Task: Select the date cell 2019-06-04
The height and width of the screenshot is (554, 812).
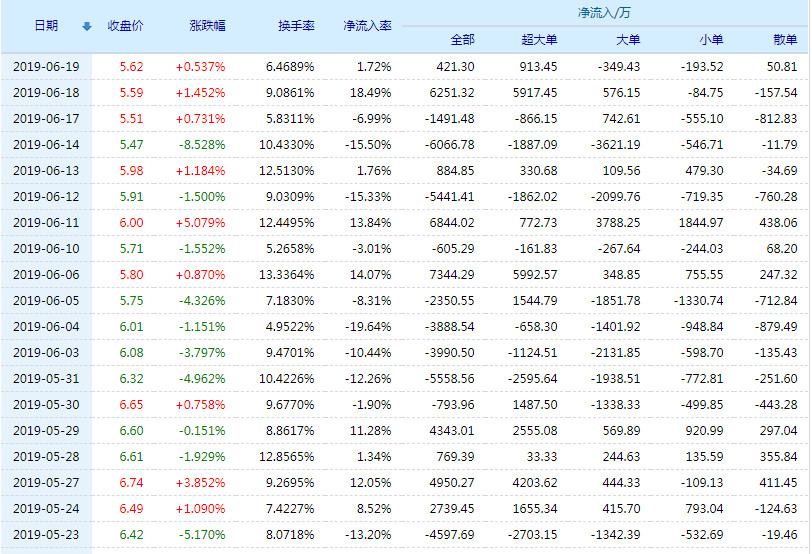Action: pyautogui.click(x=46, y=327)
